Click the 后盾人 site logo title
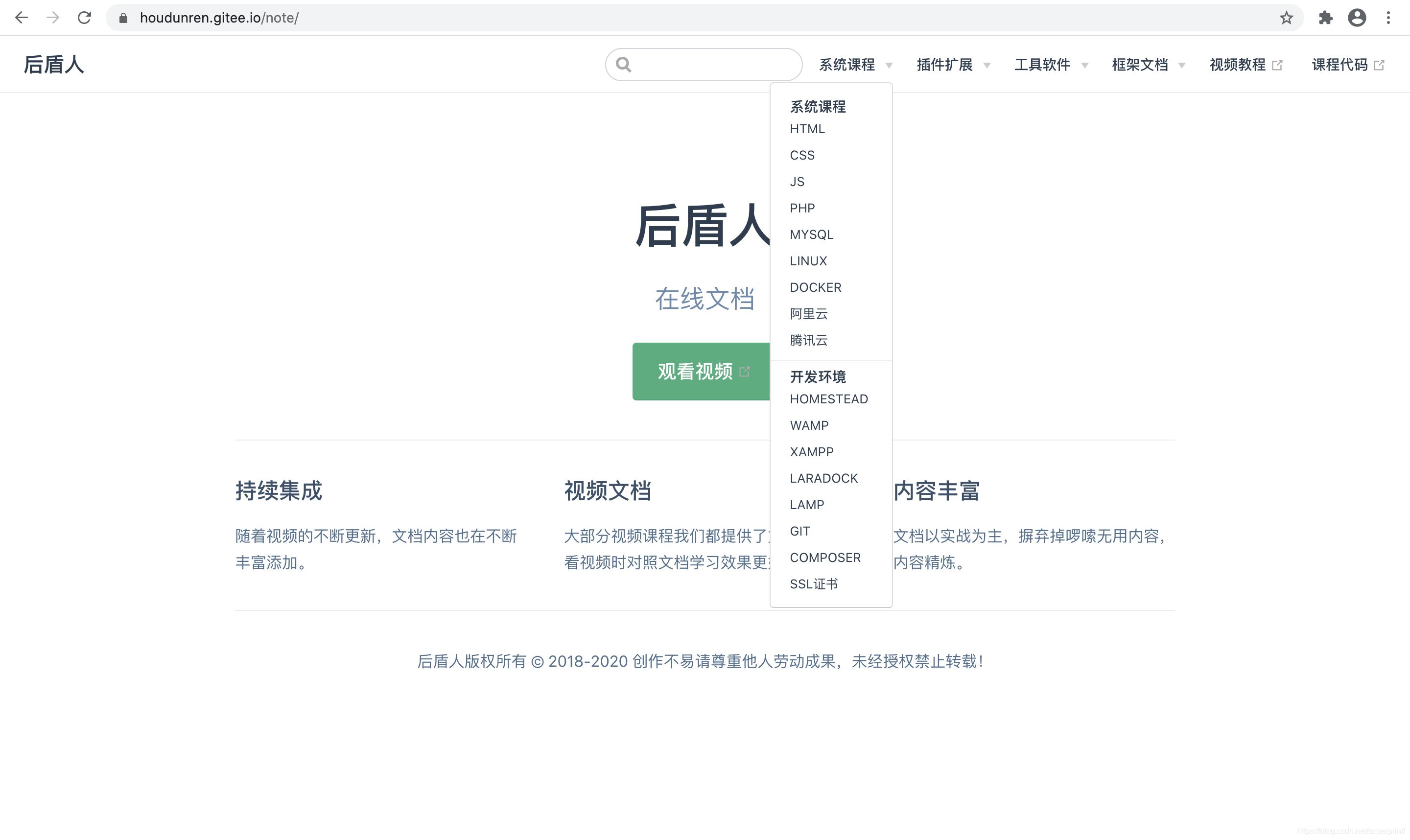1410x840 pixels. click(54, 65)
